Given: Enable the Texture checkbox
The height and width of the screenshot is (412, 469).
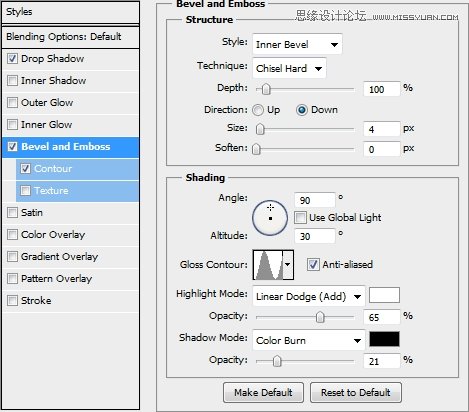Looking at the screenshot, I should (26, 191).
